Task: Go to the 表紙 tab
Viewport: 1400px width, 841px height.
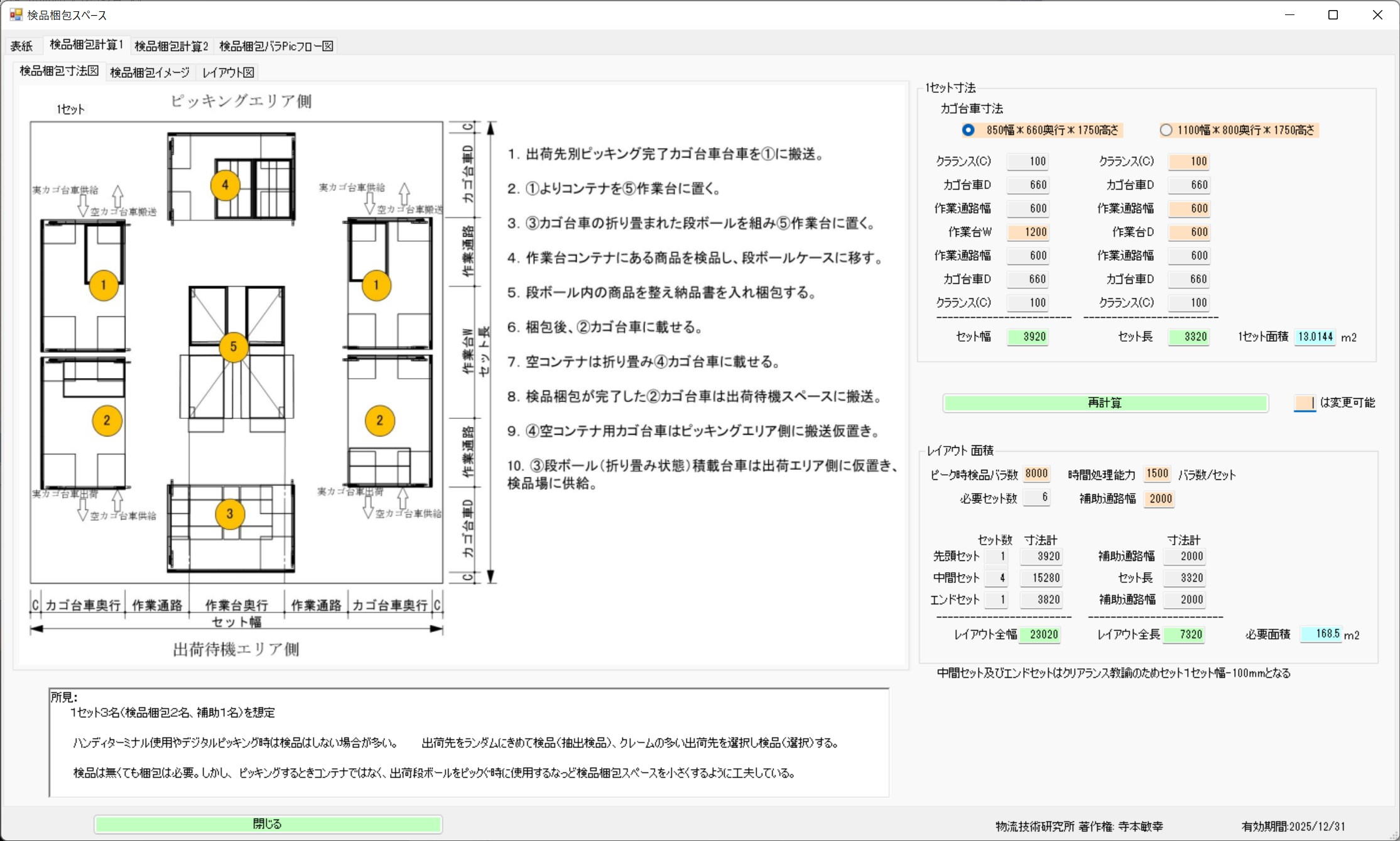Action: [x=21, y=46]
